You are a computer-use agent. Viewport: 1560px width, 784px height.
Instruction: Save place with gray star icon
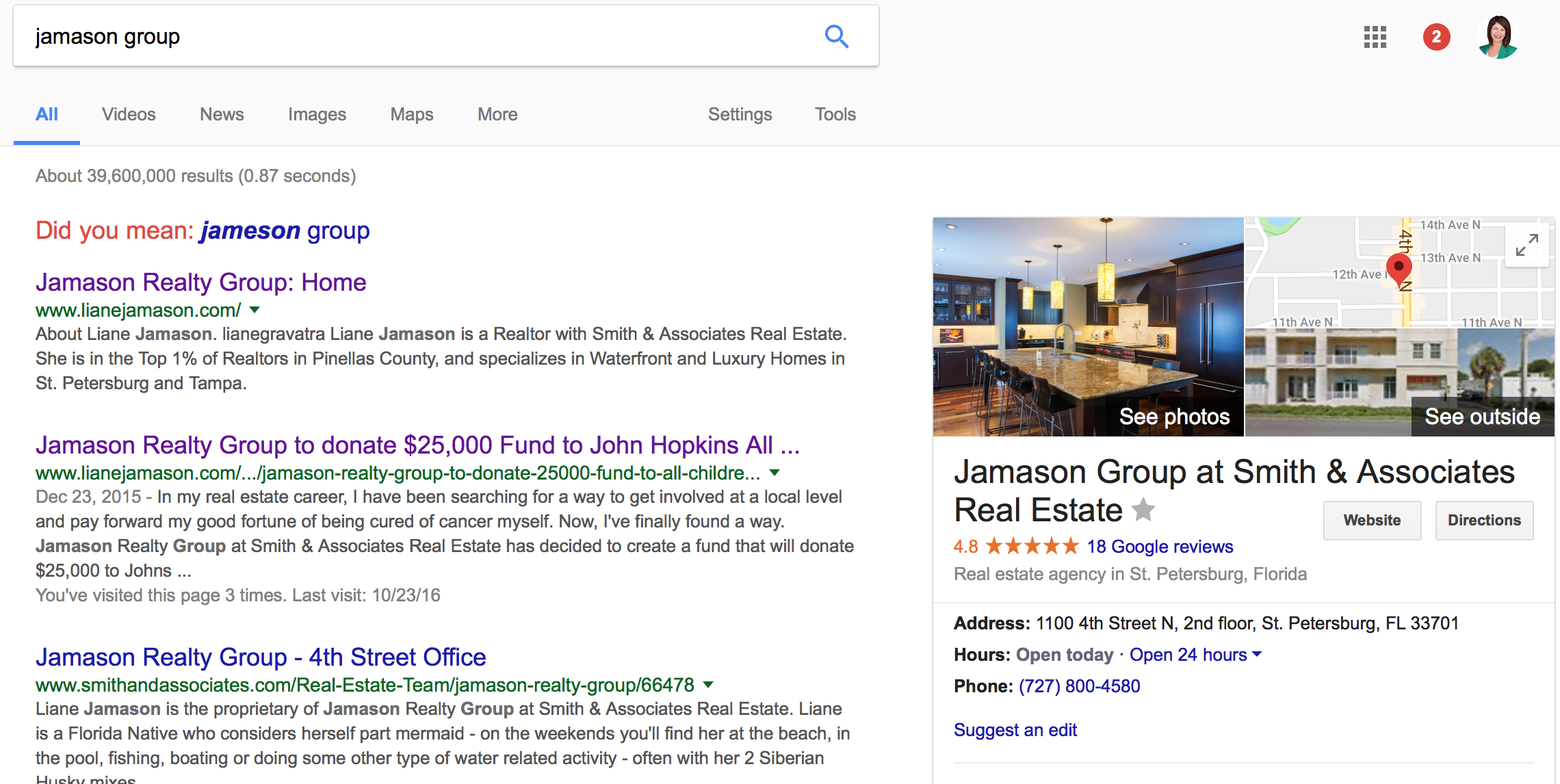(x=1143, y=510)
